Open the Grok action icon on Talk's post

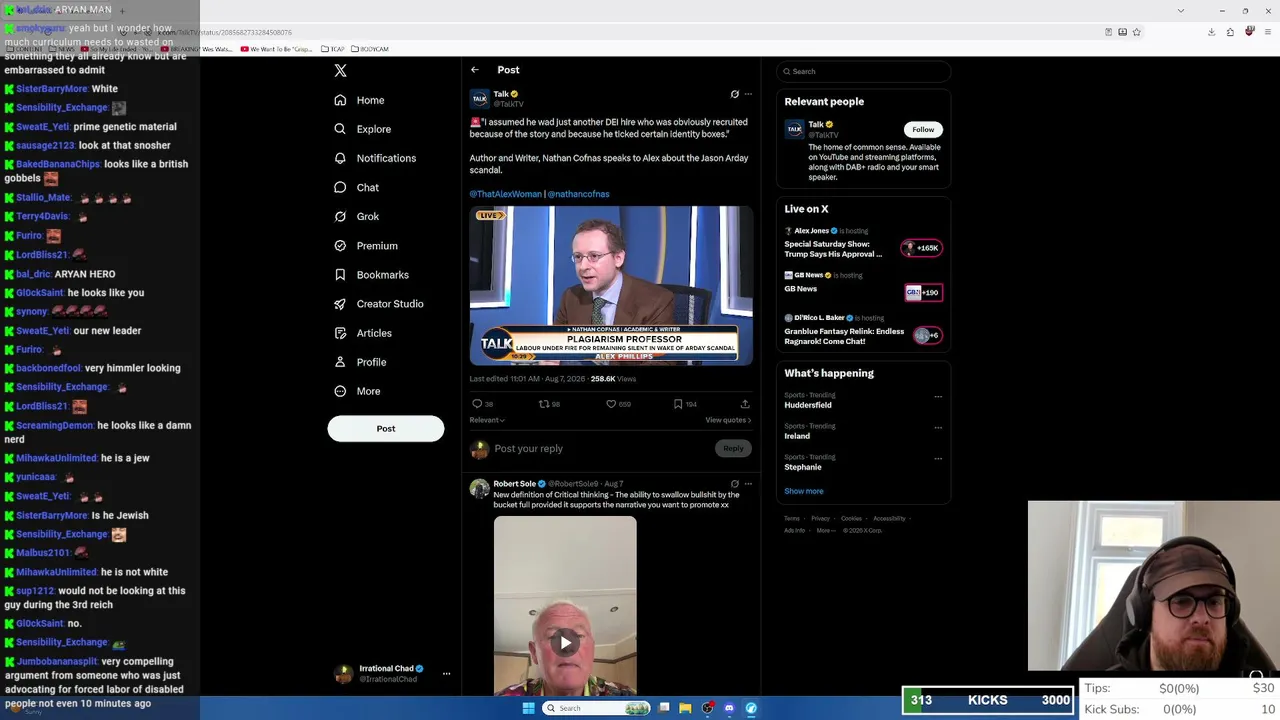(x=735, y=94)
